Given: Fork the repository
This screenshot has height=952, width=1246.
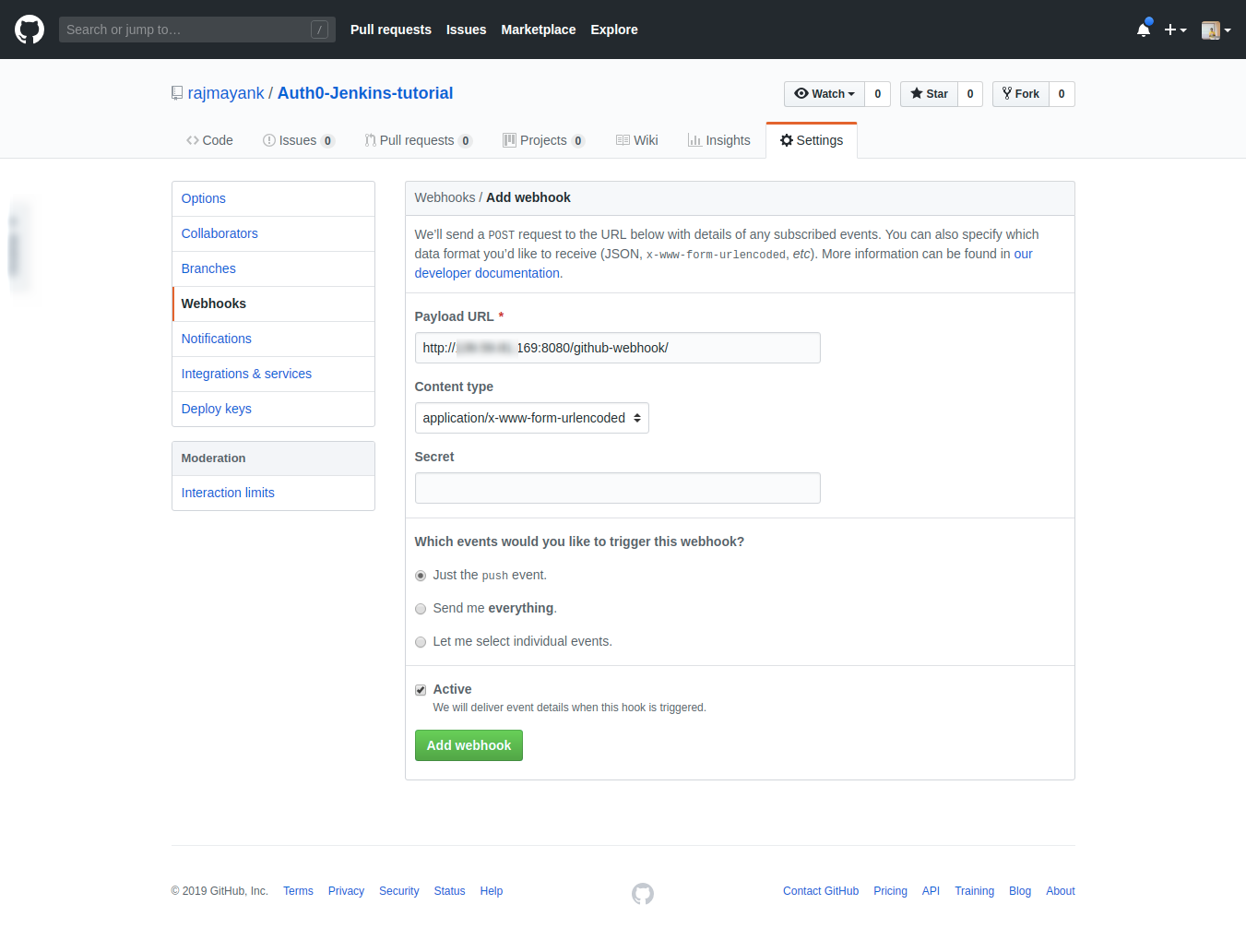Looking at the screenshot, I should pyautogui.click(x=1021, y=94).
